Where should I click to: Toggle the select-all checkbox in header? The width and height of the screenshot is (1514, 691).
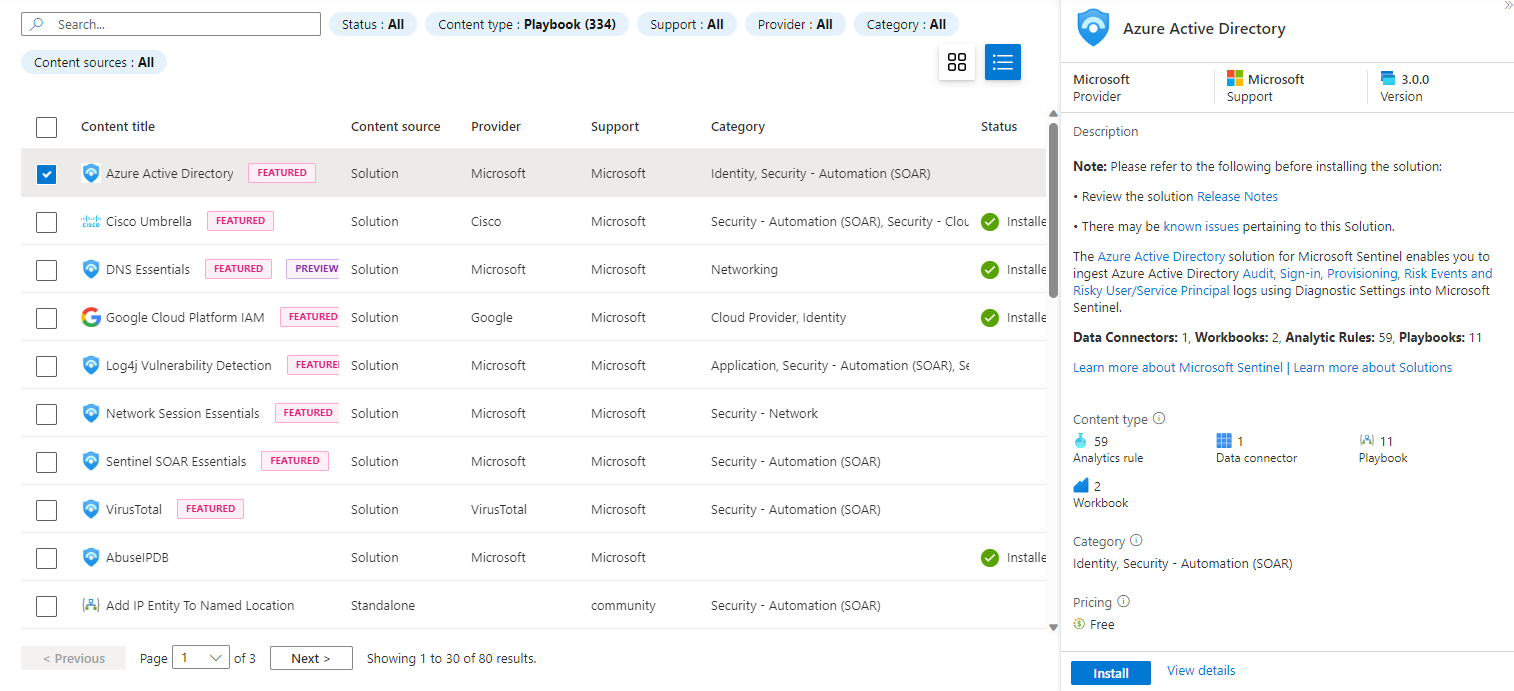47,127
